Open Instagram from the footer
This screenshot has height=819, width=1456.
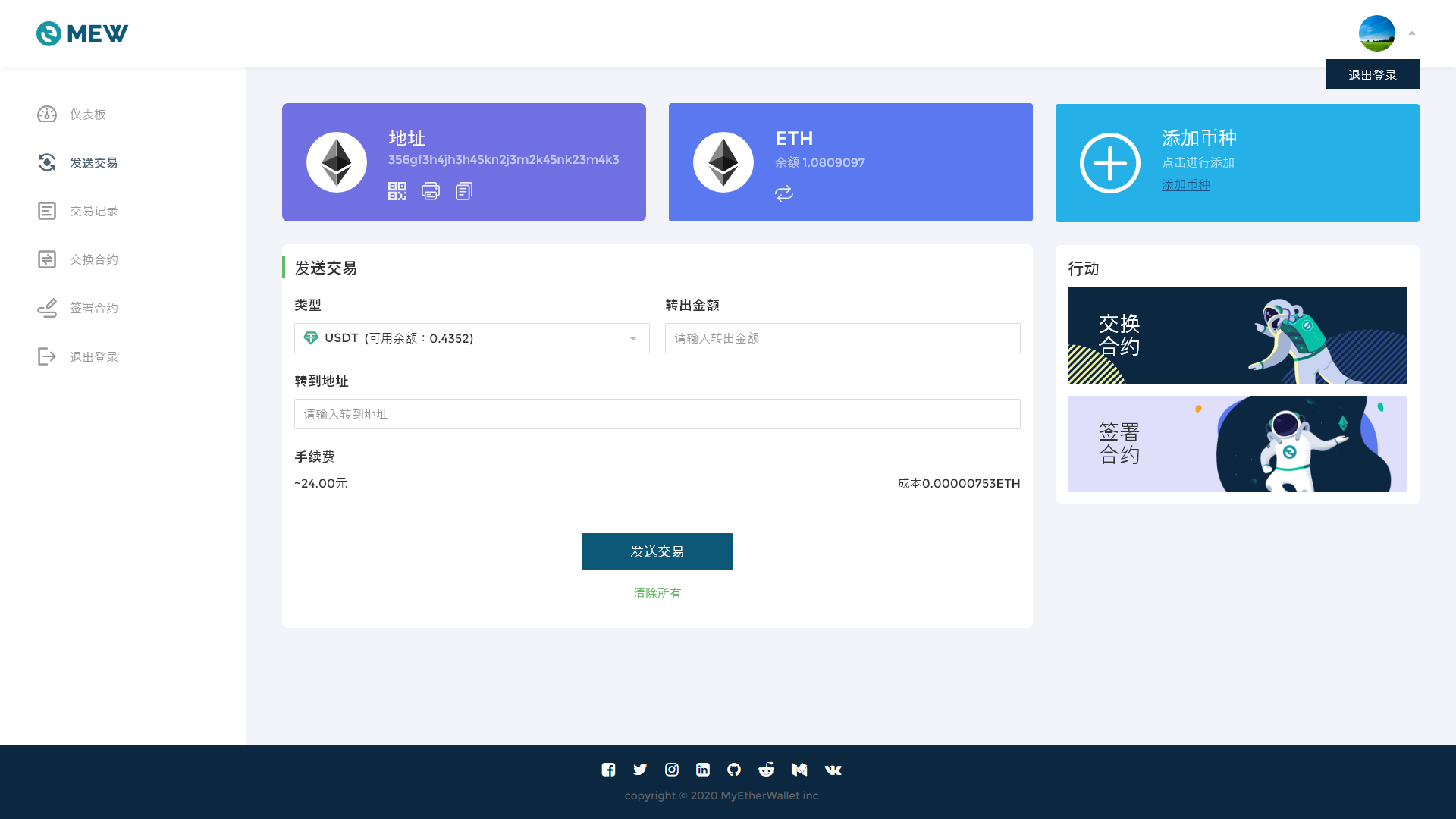point(672,770)
